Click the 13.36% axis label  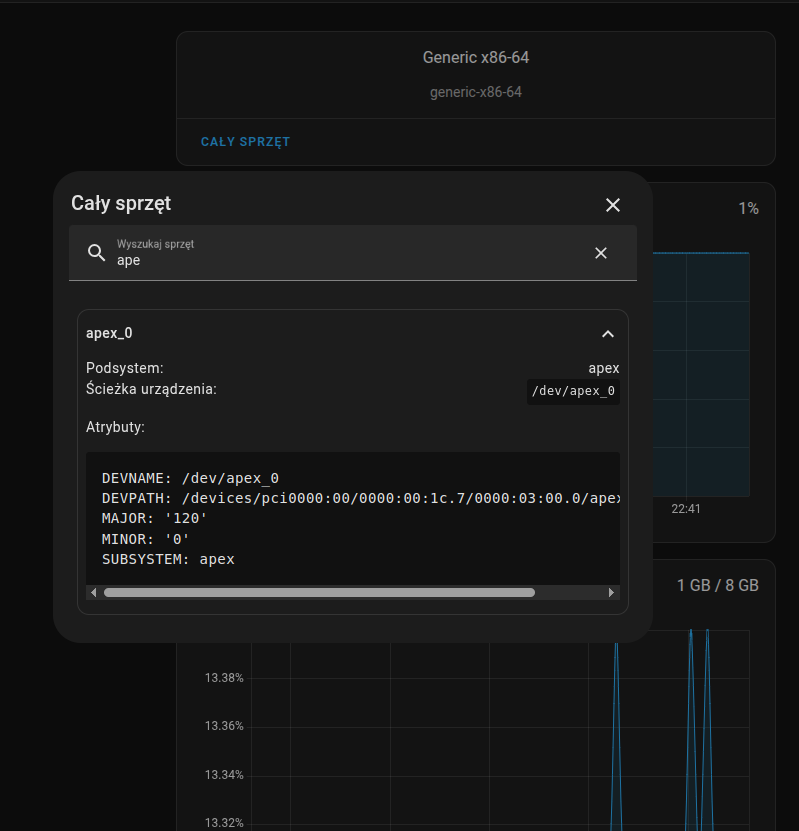pos(224,726)
